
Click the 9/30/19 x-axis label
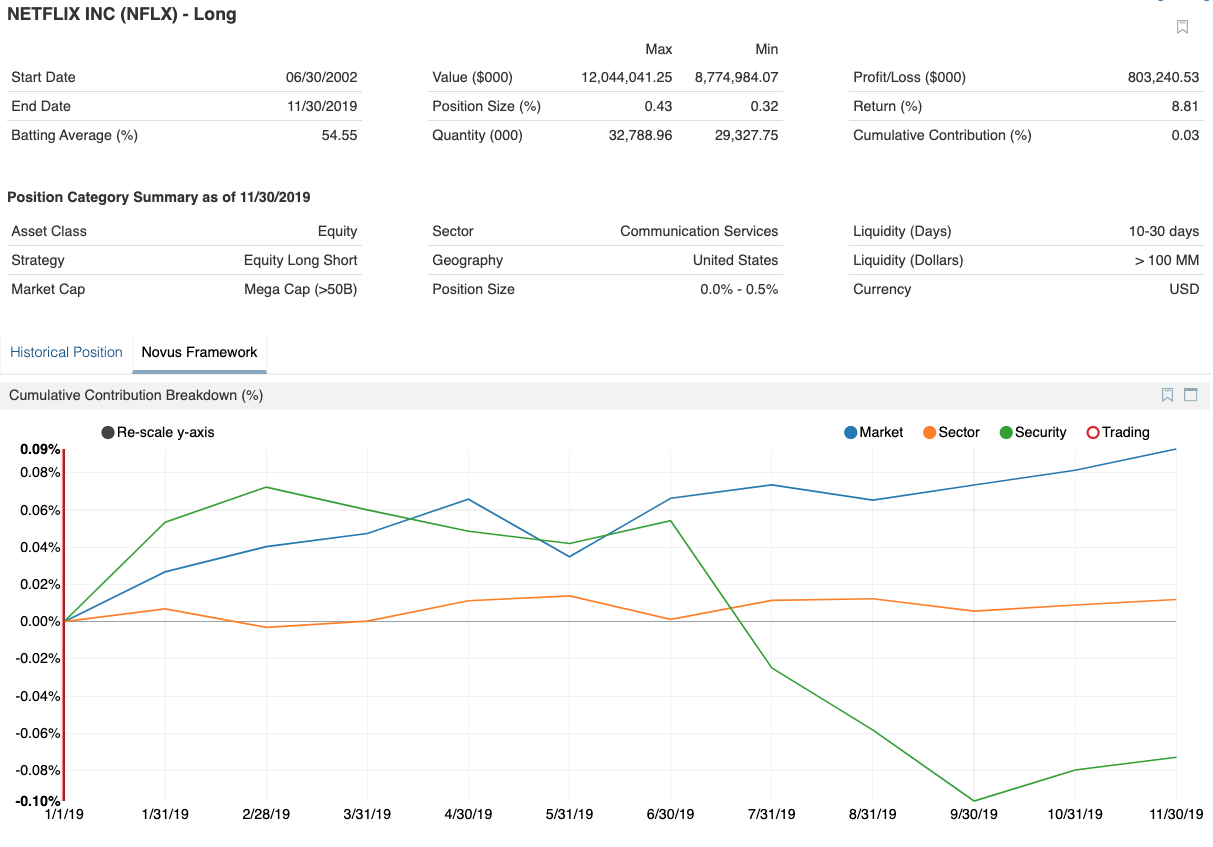tap(973, 815)
